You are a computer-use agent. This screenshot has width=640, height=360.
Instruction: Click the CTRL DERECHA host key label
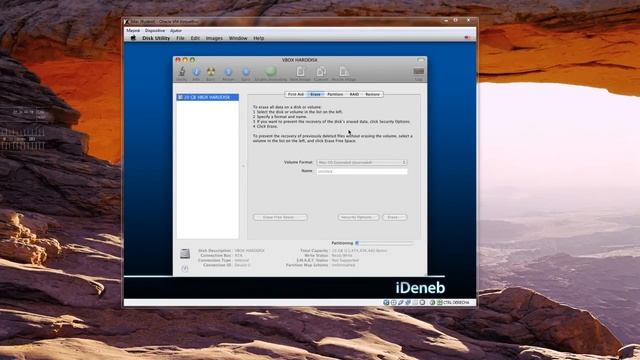(x=456, y=302)
